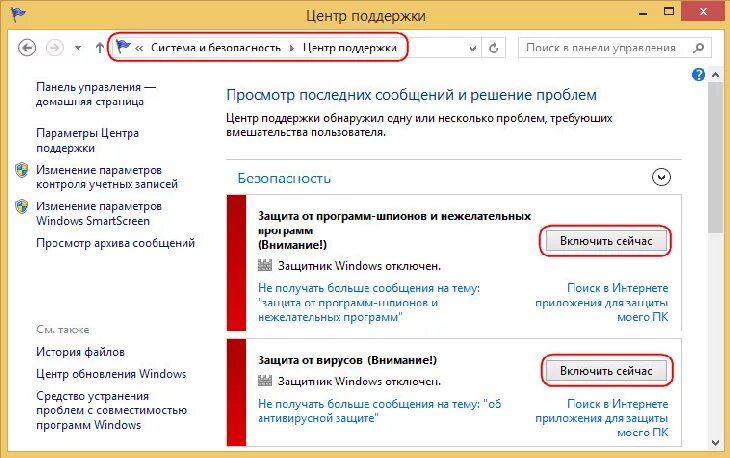Collapse the Безопасность section chevron
This screenshot has width=730, height=458.
[661, 177]
